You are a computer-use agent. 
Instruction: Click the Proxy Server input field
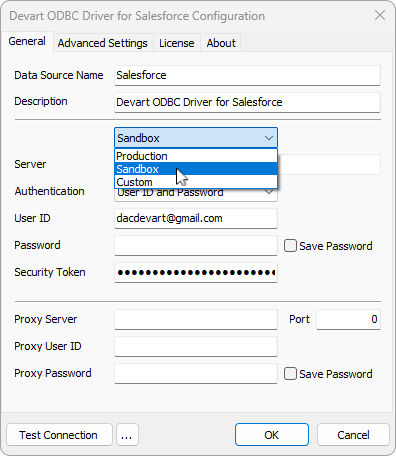(x=196, y=319)
